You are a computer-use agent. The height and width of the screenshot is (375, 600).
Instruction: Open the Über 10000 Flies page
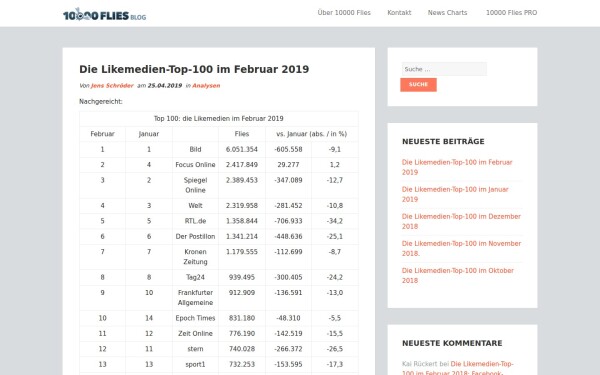tap(344, 13)
